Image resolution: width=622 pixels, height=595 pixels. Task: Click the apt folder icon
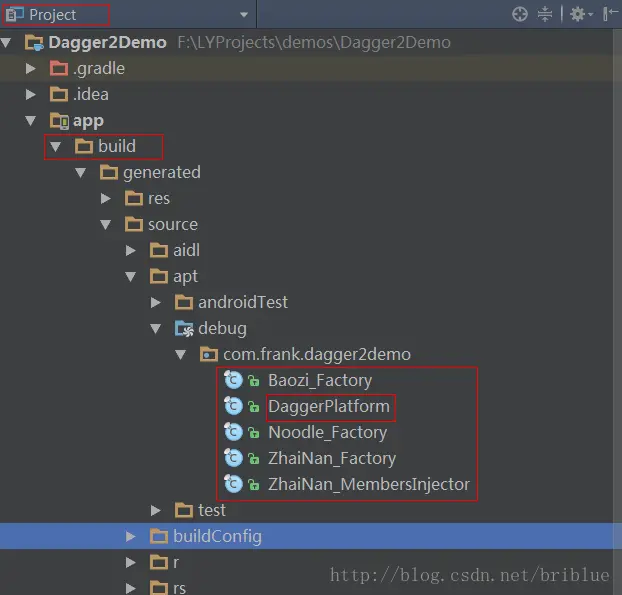(x=159, y=276)
